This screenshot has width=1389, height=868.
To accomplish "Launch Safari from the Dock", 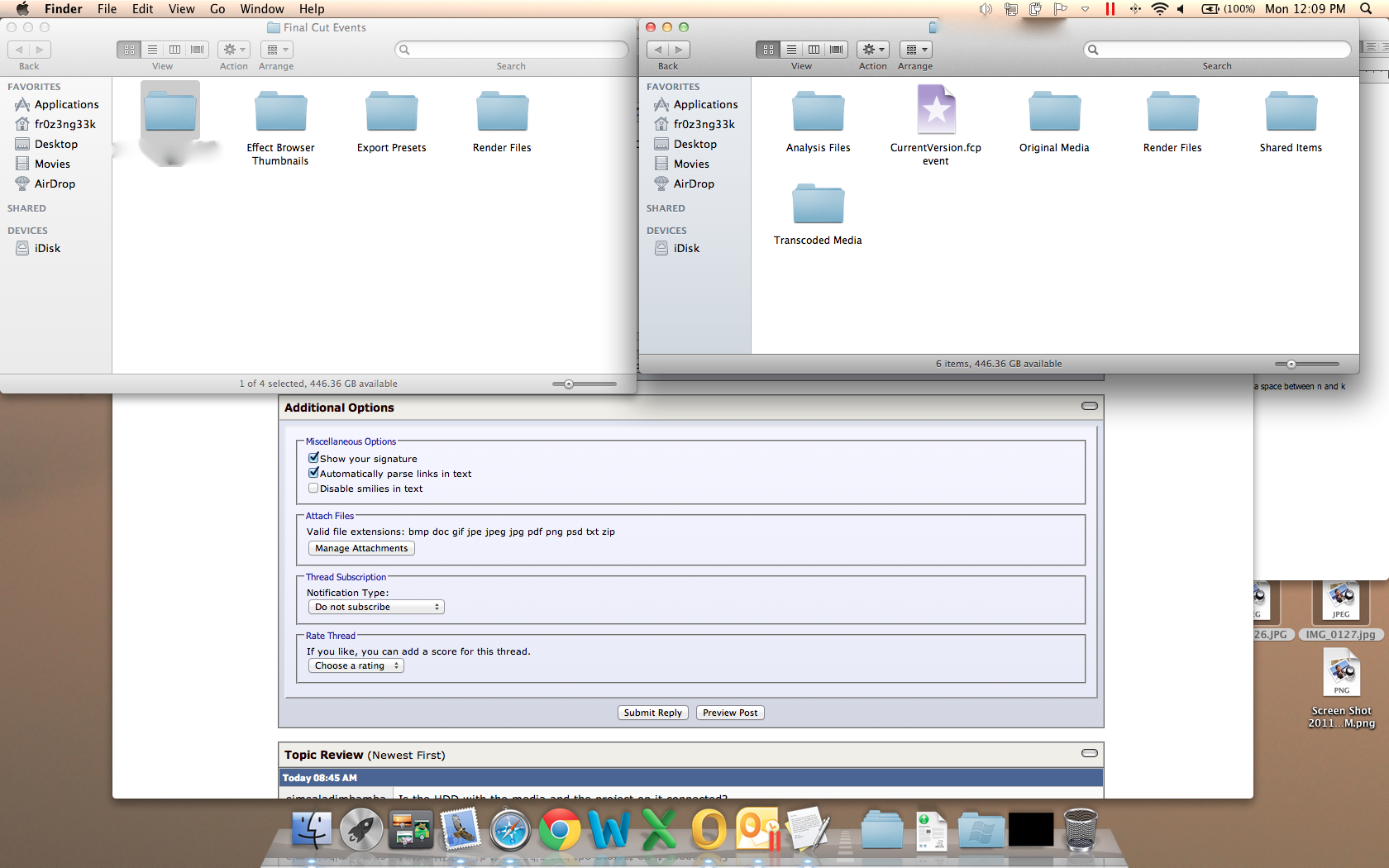I will (510, 830).
